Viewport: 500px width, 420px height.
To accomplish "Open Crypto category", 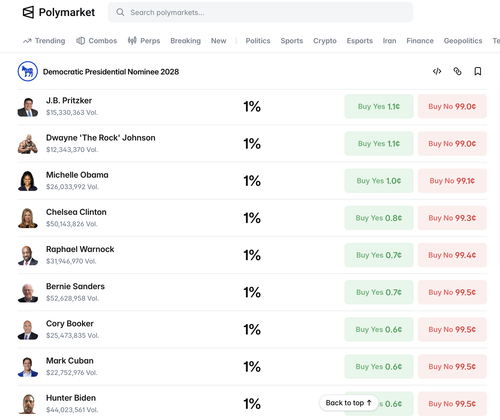I will [x=325, y=41].
